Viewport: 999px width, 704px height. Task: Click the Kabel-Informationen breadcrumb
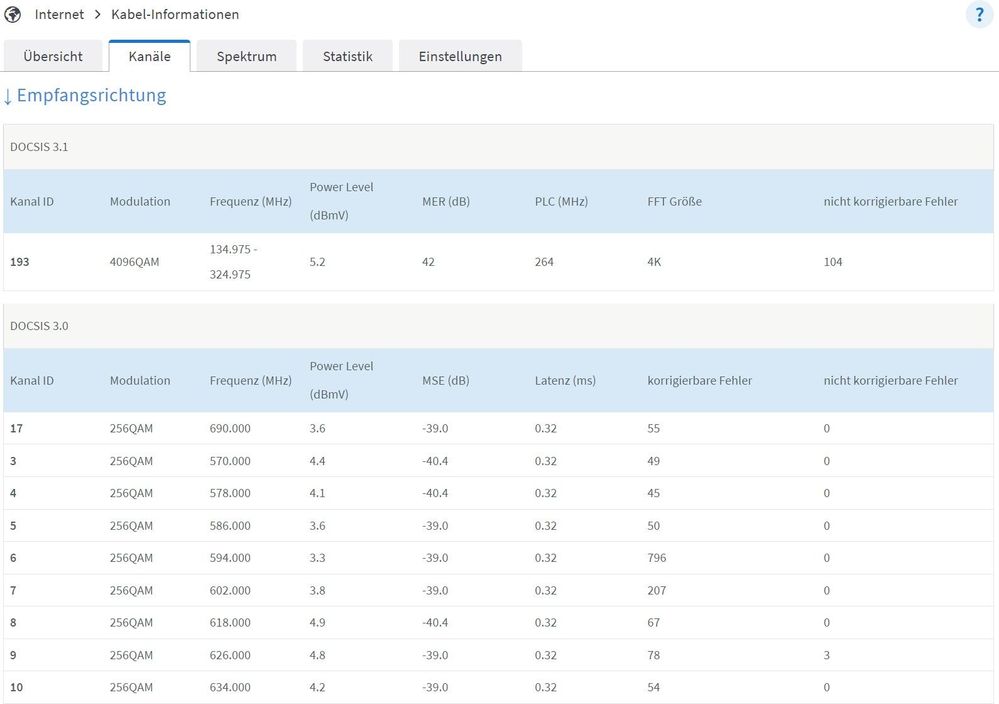(175, 15)
